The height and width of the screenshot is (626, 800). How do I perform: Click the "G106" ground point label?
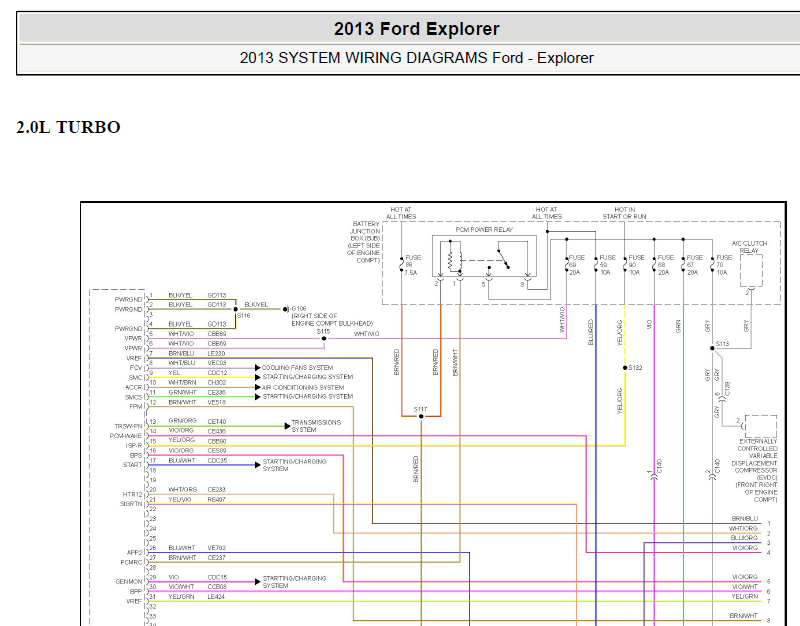[x=298, y=309]
